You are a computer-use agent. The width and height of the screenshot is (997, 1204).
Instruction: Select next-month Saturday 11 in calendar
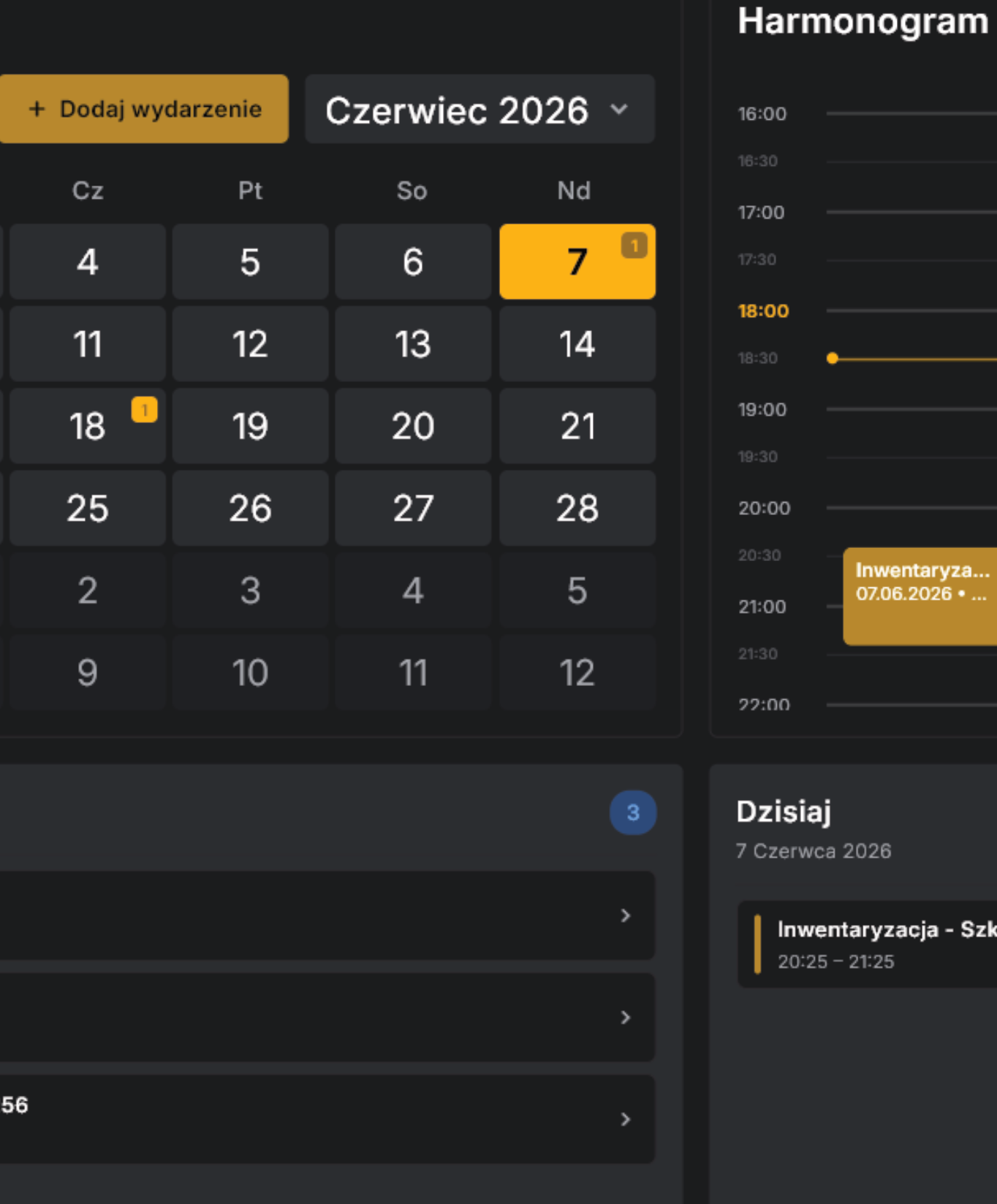413,672
